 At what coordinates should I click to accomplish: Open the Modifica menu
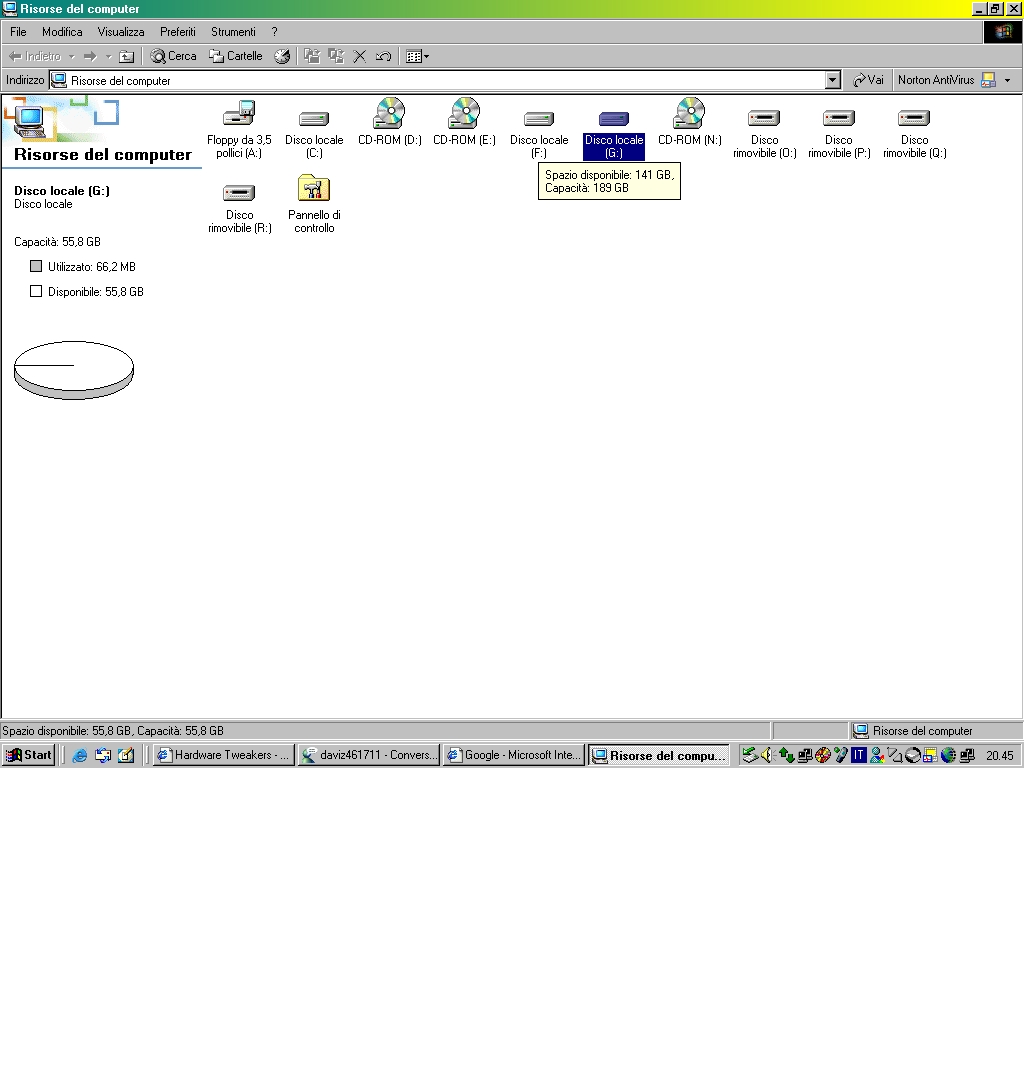(x=62, y=32)
